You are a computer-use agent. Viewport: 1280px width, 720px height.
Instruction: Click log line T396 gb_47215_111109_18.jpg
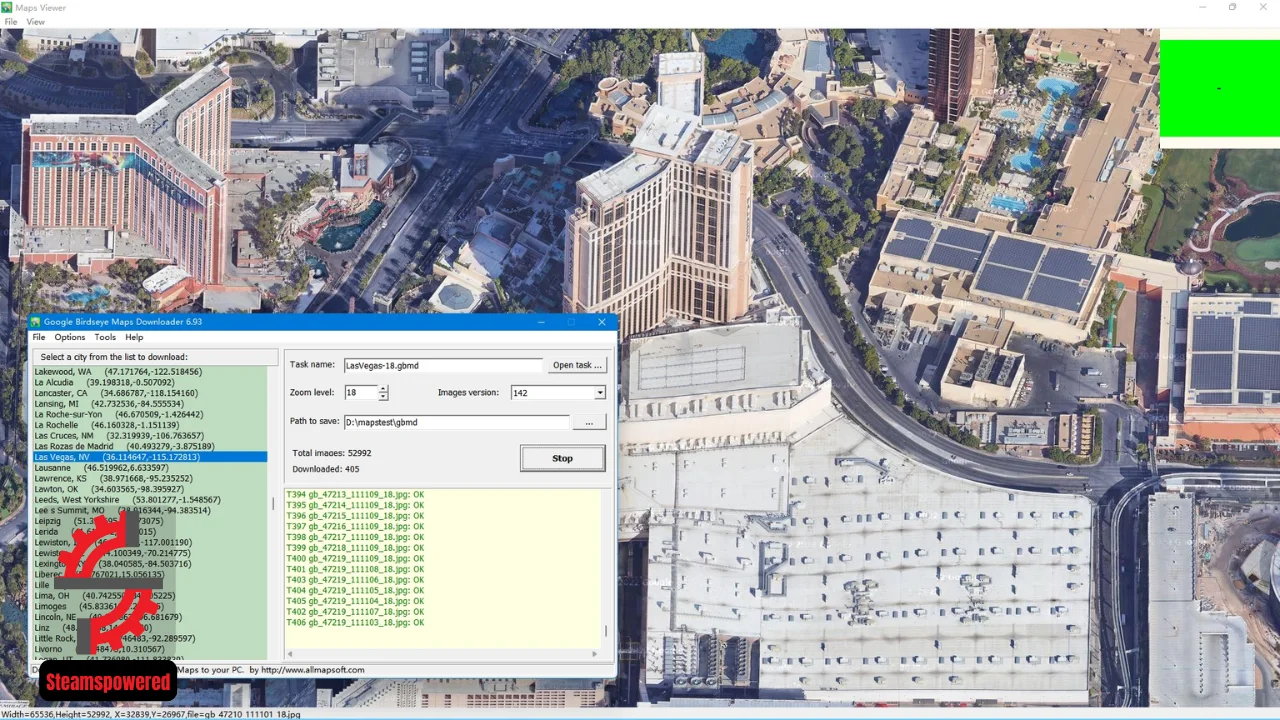coord(355,516)
